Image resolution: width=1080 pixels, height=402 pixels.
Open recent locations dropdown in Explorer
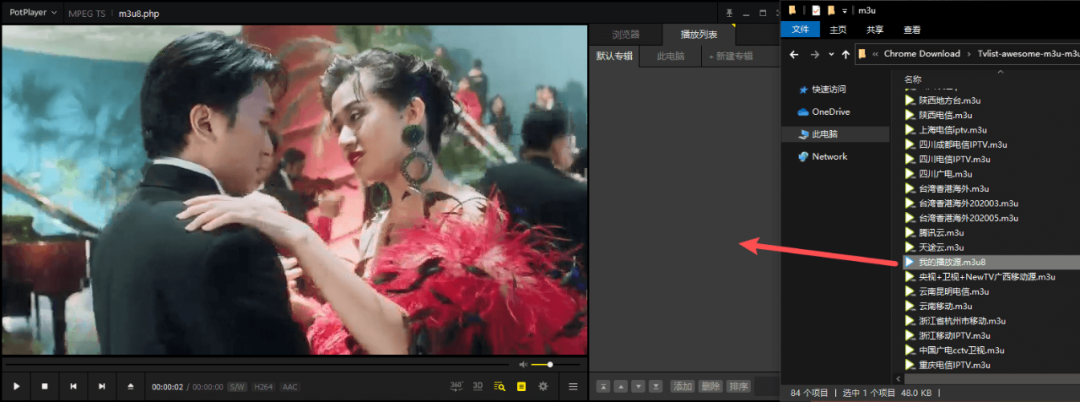click(831, 54)
